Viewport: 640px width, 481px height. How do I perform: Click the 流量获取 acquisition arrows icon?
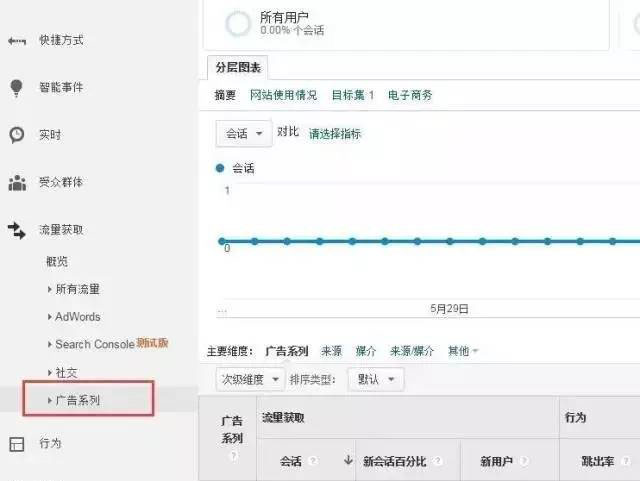pyautogui.click(x=16, y=230)
